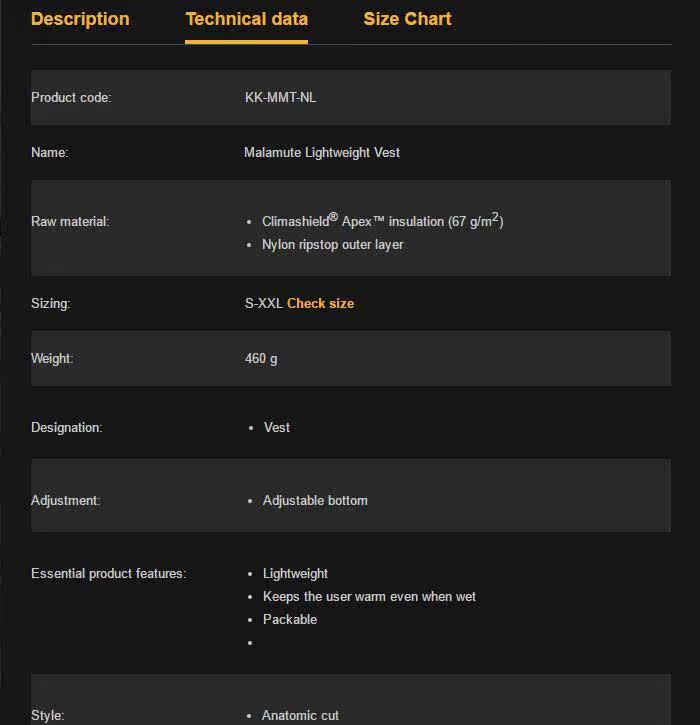This screenshot has height=725, width=700.
Task: Click the Nylon ripstop outer layer item
Action: pyautogui.click(x=332, y=245)
